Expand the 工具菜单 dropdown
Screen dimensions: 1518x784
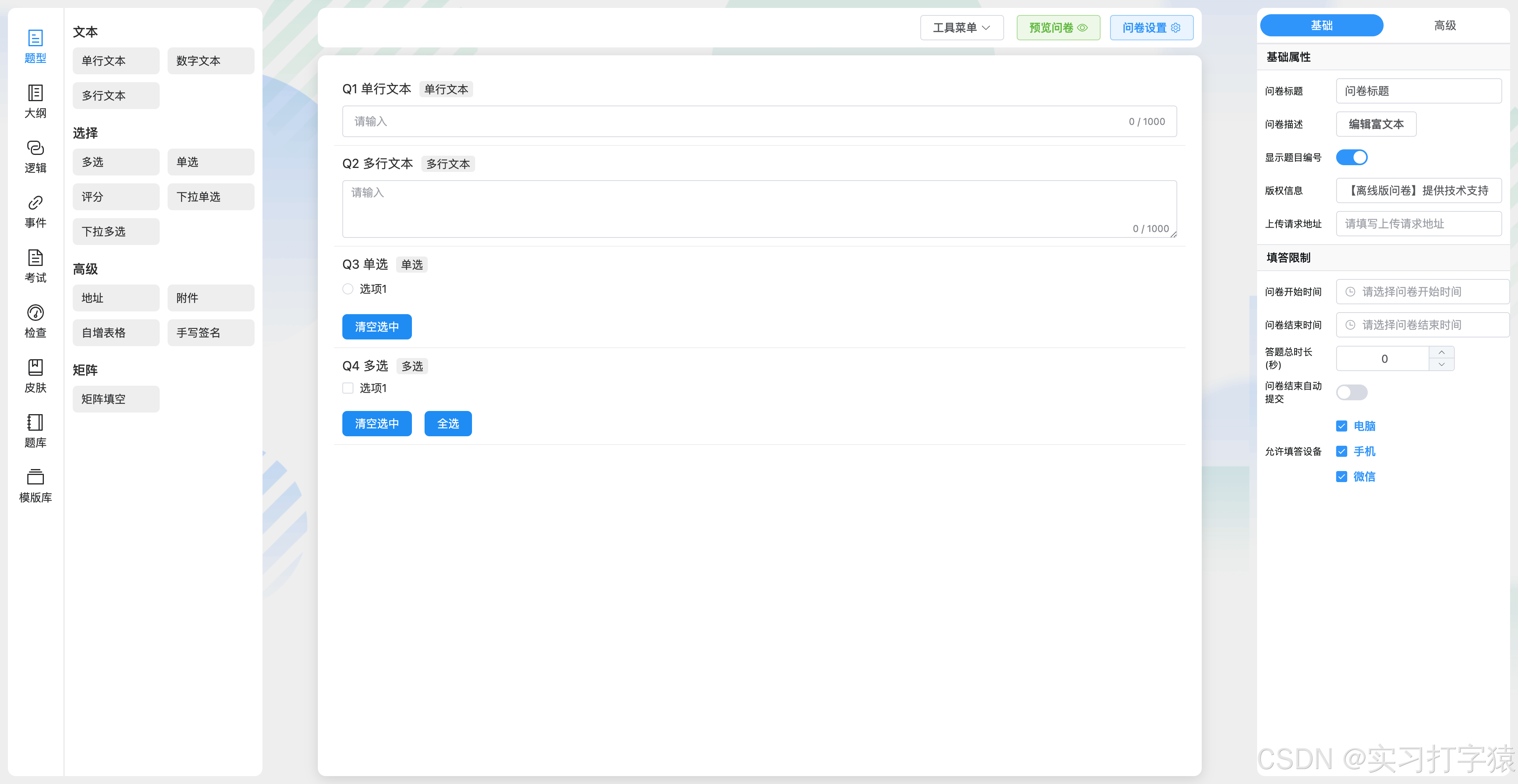962,28
